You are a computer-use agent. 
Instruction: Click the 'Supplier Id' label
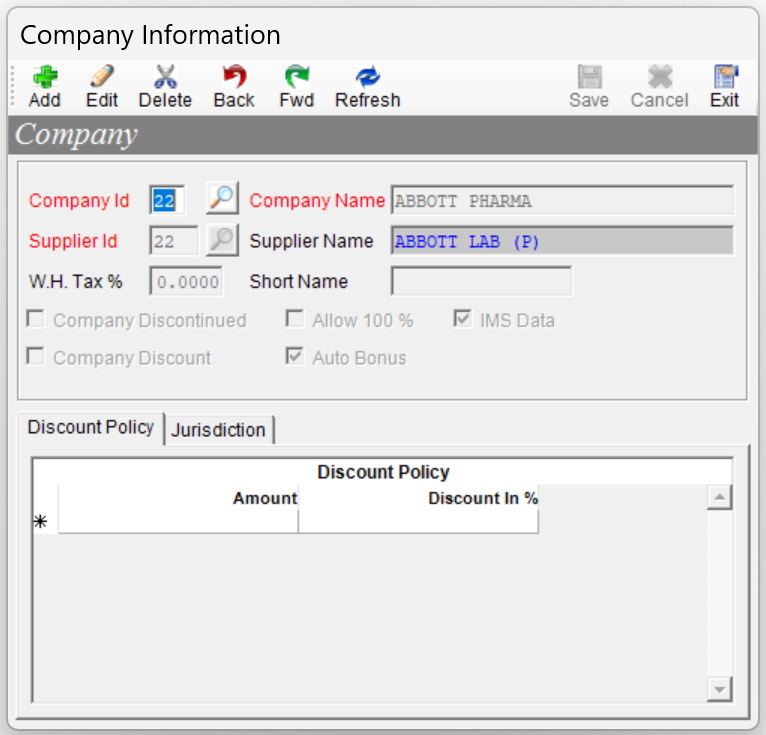point(73,241)
